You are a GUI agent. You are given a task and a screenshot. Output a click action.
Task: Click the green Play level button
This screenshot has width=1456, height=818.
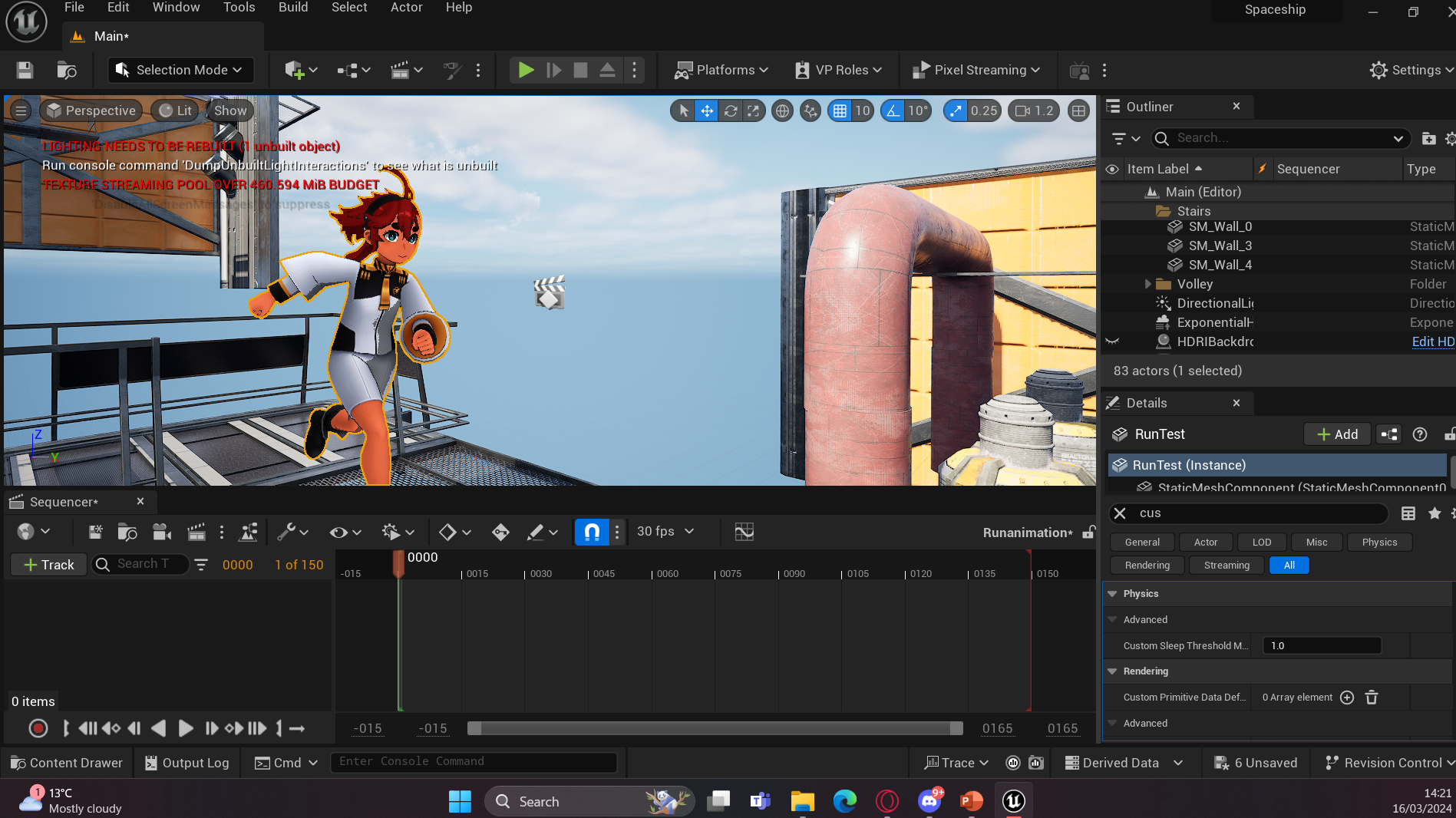click(x=526, y=70)
